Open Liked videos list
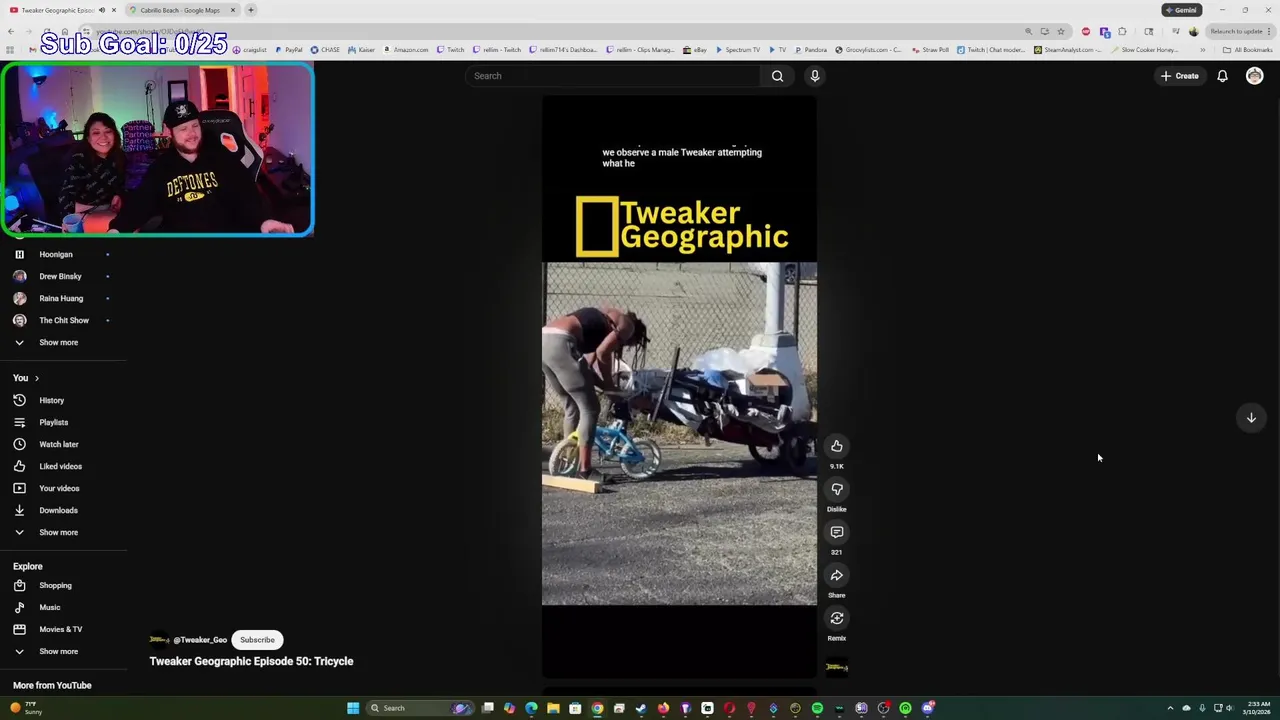Image resolution: width=1280 pixels, height=720 pixels. pos(60,466)
